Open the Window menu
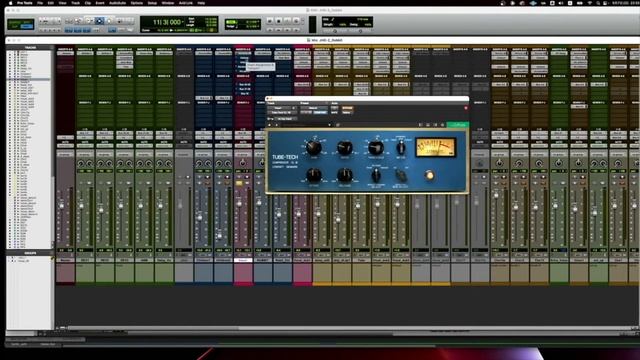640x360 pixels. tap(168, 3)
